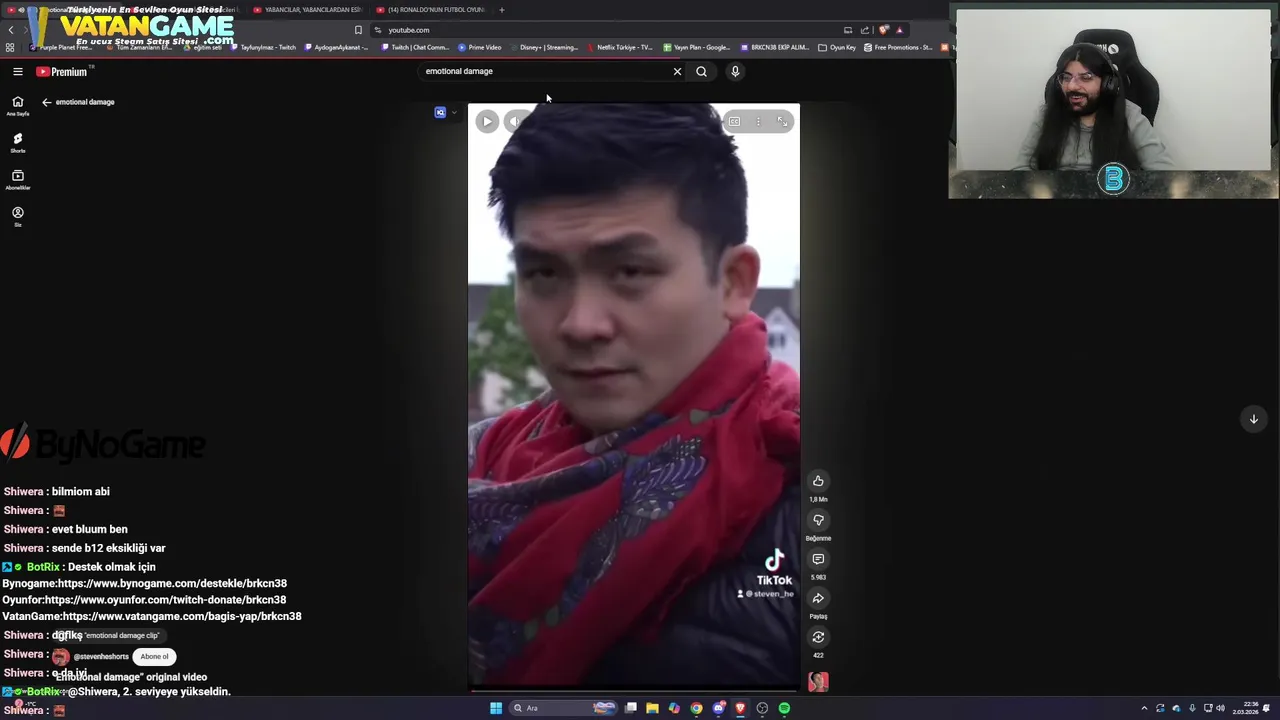Open the Windows Start menu
Image resolution: width=1280 pixels, height=720 pixels.
coord(496,708)
